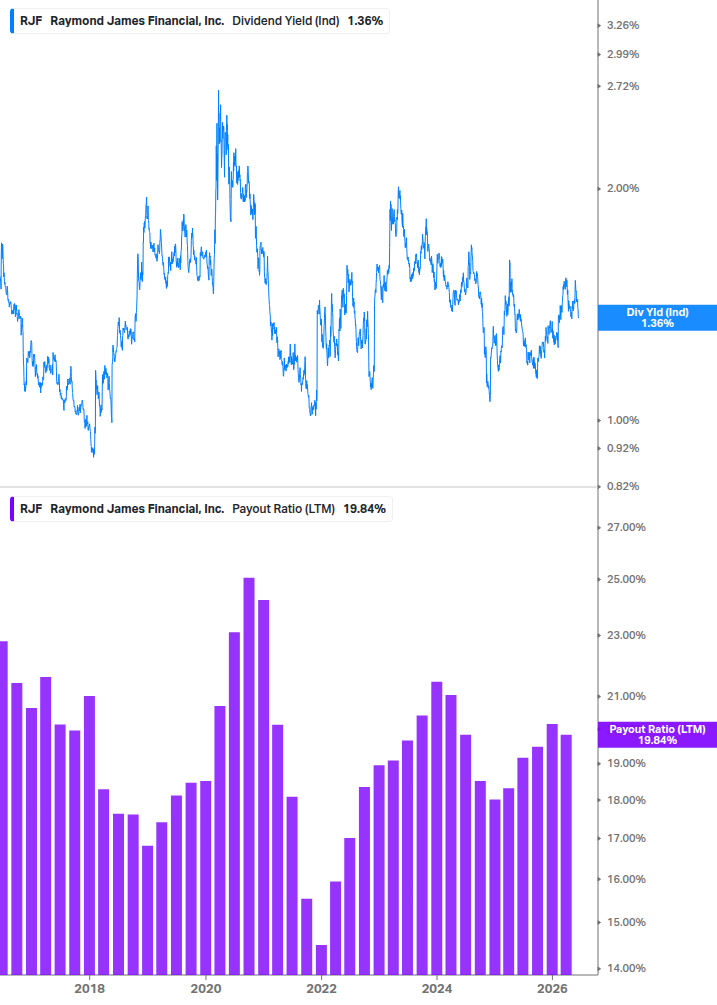Image resolution: width=717 pixels, height=1005 pixels.
Task: Click the purple Payout Ratio (LTM) 19.84% tag
Action: point(657,735)
